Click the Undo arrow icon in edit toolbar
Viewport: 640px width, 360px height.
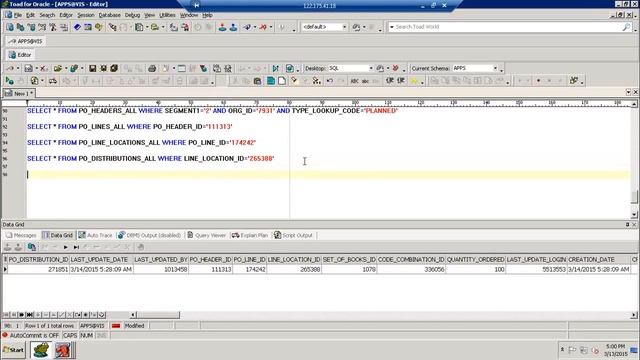[329, 81]
